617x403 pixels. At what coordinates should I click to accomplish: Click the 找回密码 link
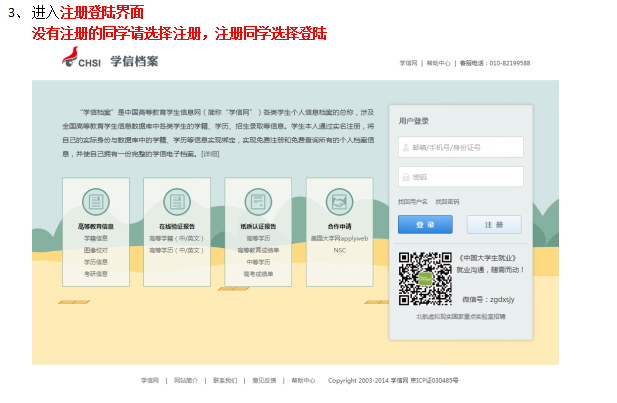(x=447, y=202)
